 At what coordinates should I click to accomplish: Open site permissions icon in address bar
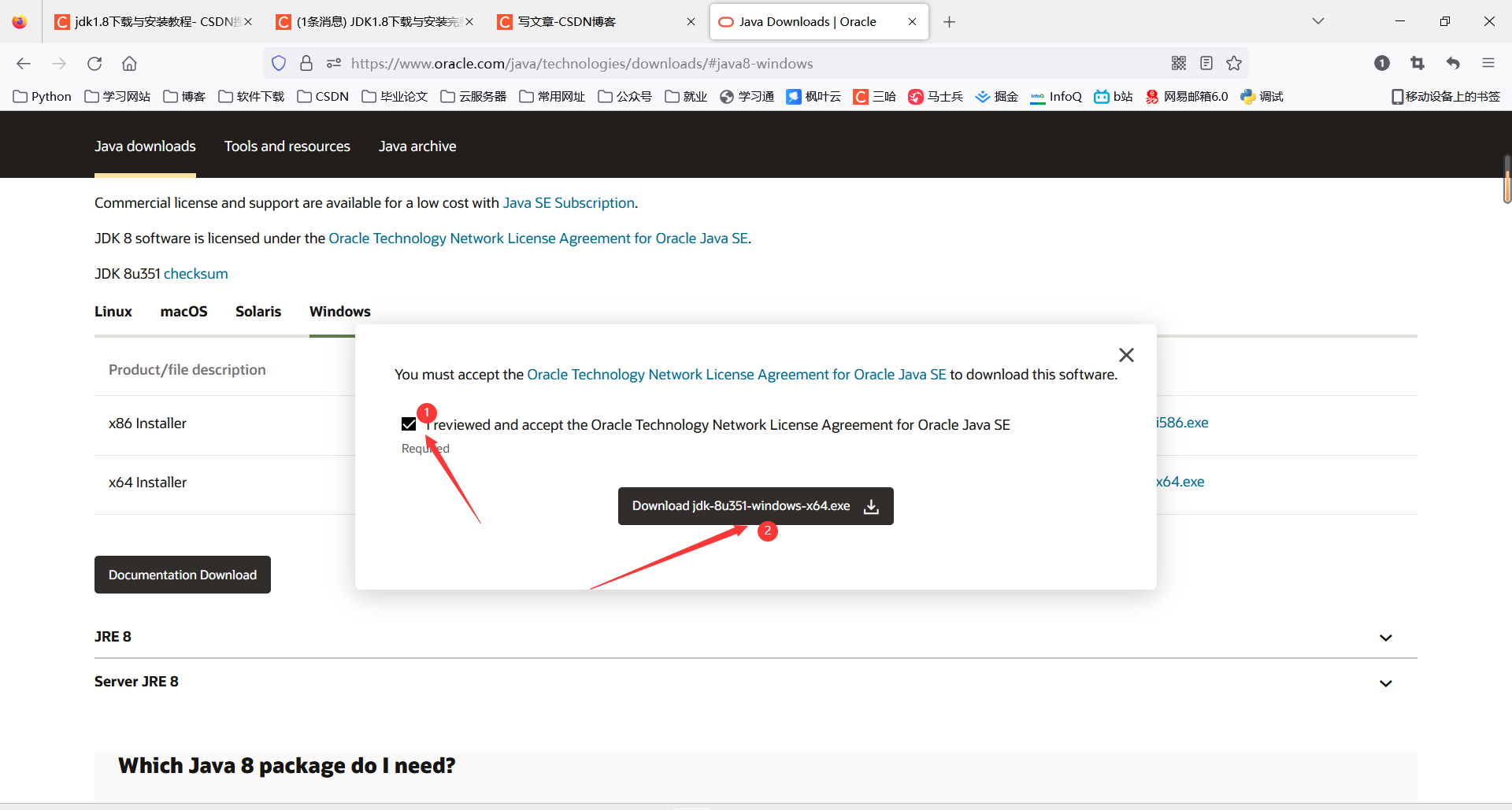tap(334, 64)
